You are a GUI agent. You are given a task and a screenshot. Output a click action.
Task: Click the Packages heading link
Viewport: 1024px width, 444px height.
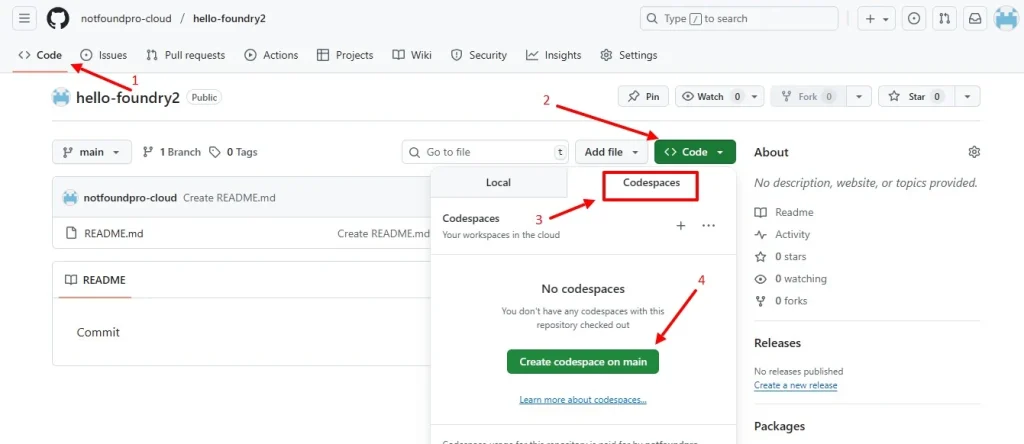pos(780,426)
